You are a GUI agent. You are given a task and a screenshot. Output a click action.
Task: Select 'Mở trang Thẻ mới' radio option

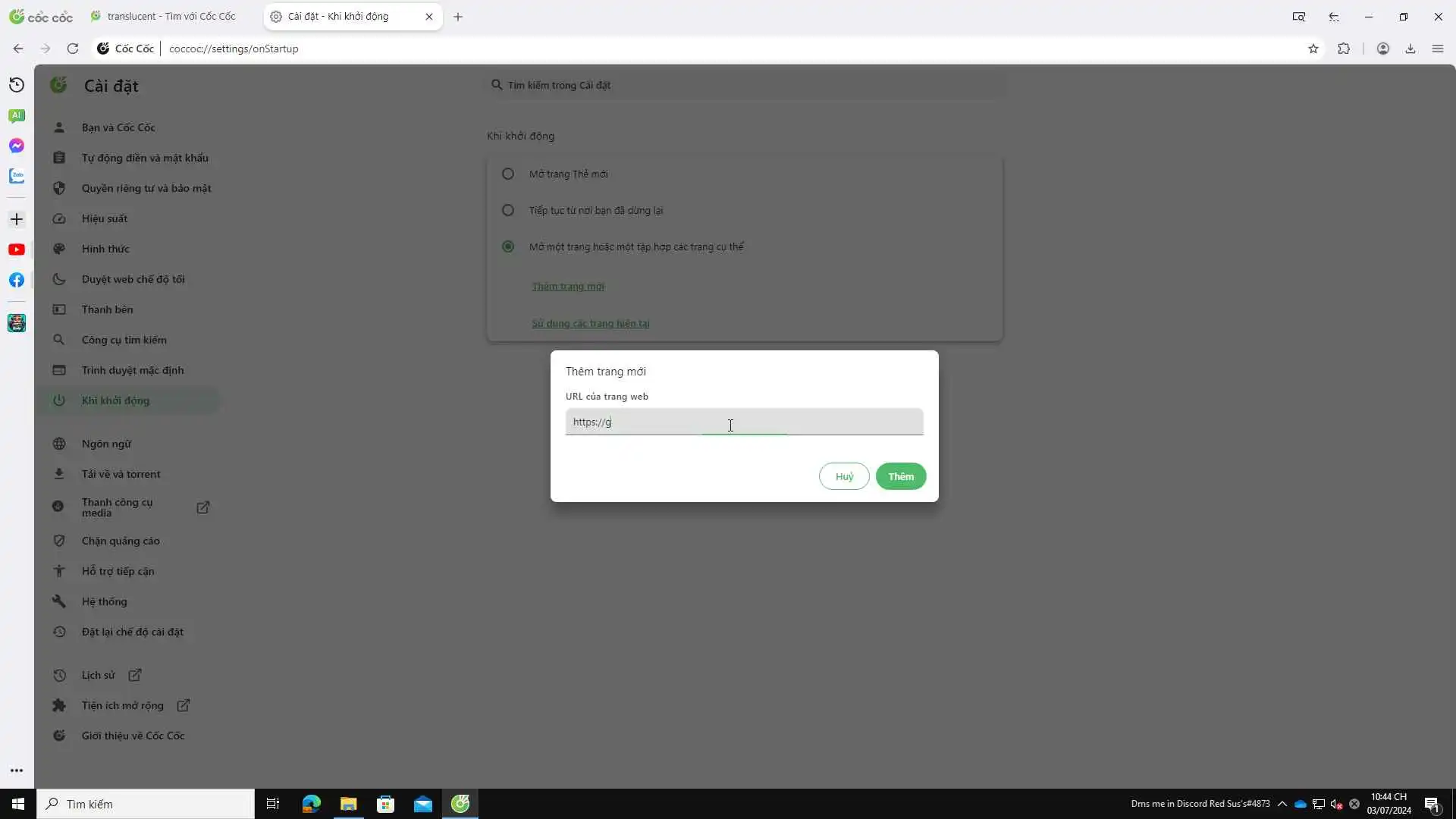coord(508,174)
